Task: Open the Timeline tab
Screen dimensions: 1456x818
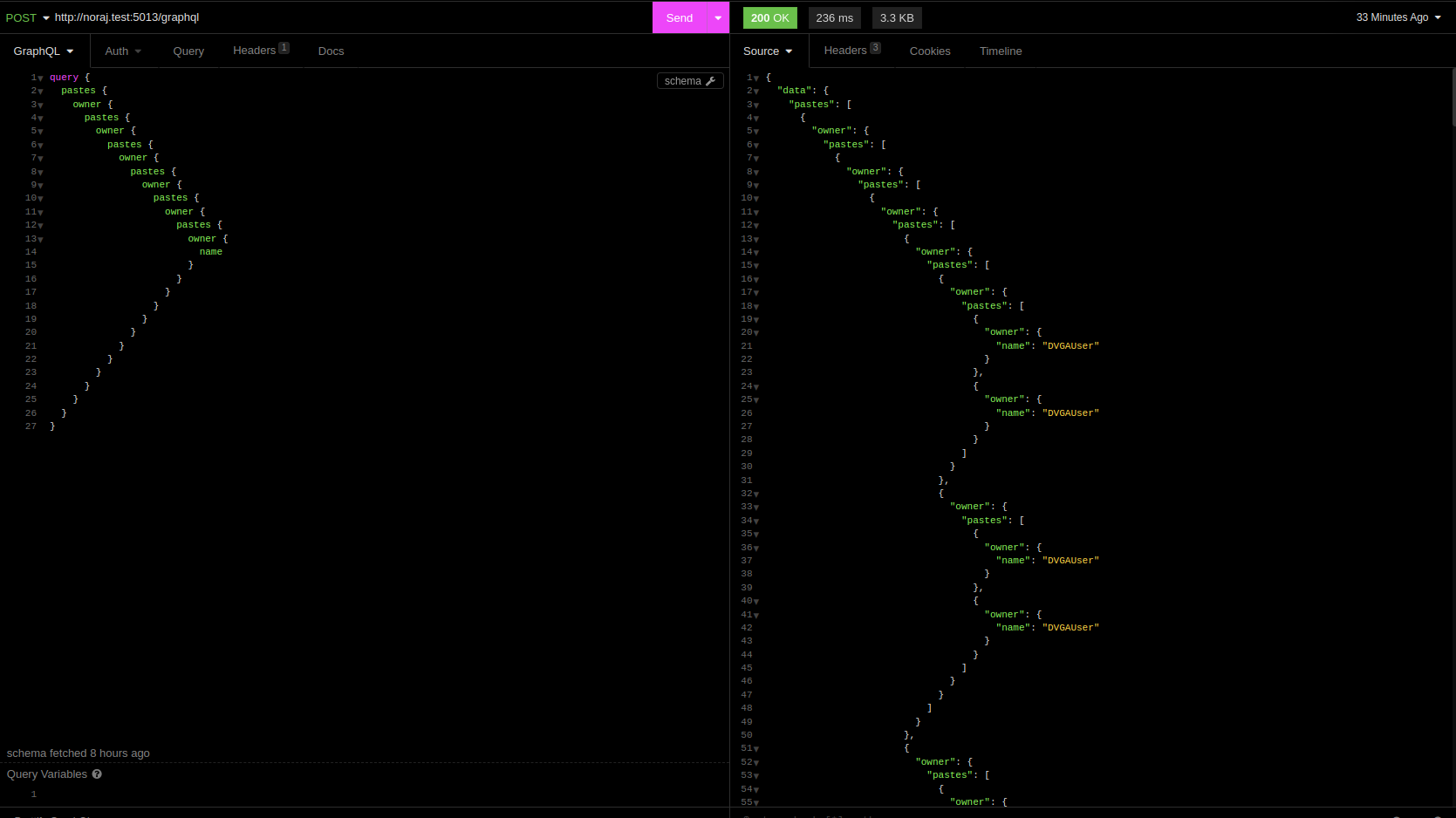Action: tap(1001, 51)
